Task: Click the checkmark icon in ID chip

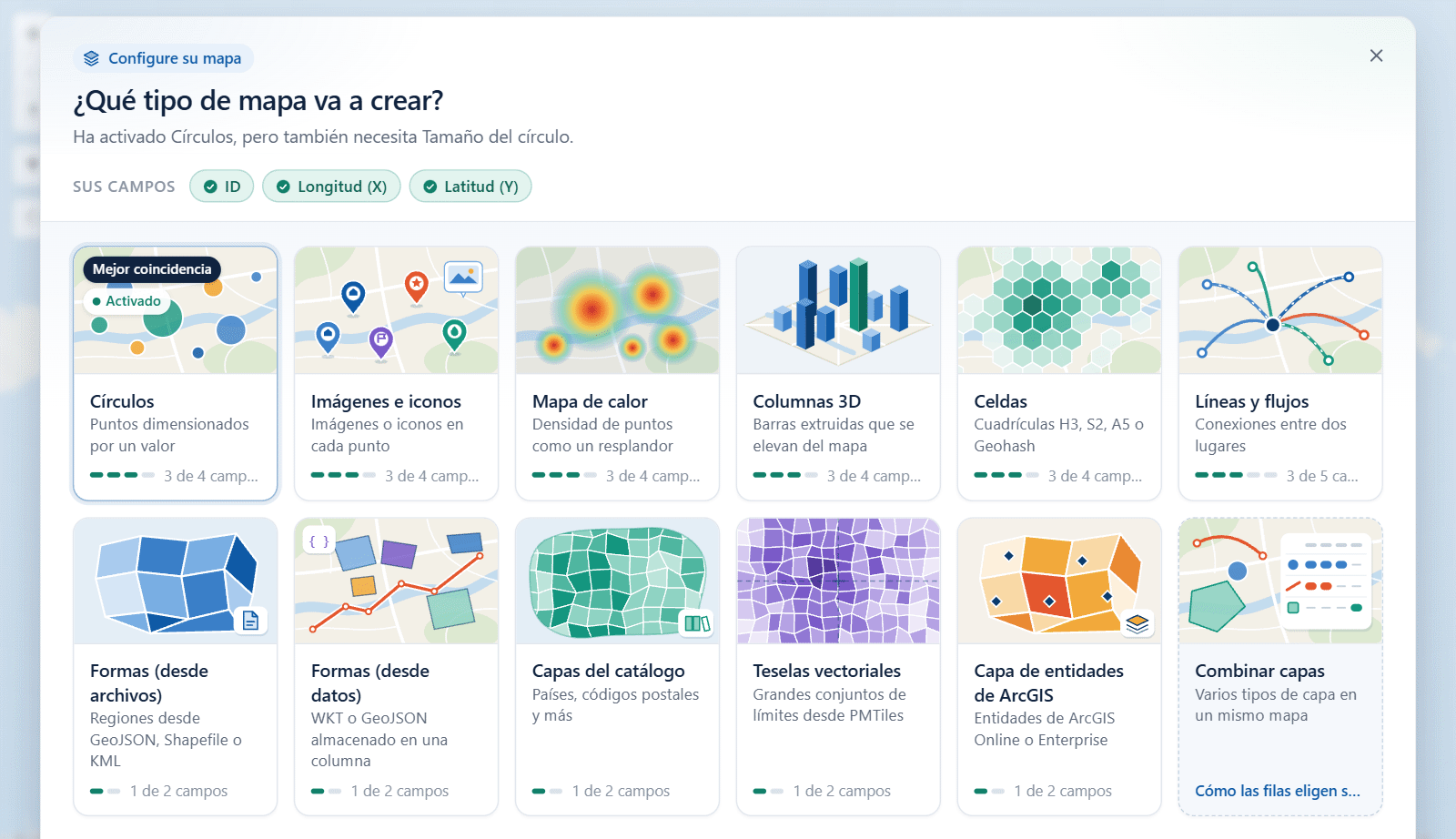Action: (x=210, y=187)
